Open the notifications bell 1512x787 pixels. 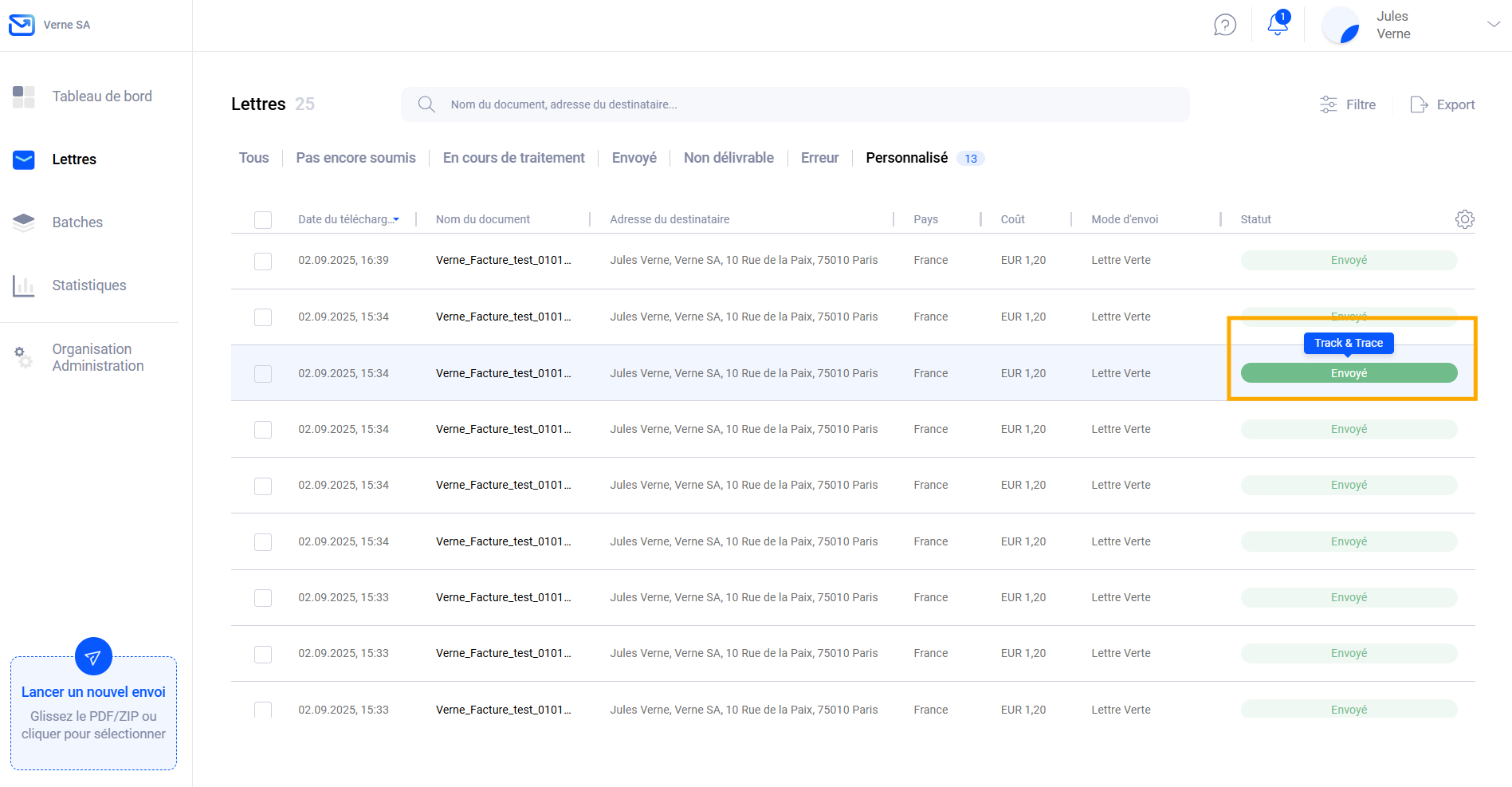click(x=1278, y=25)
